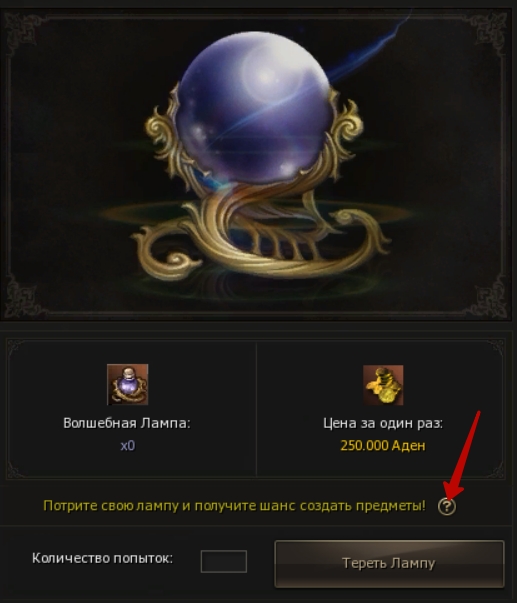Image resolution: width=517 pixels, height=603 pixels.
Task: Click top-left ornamental corner of banner
Action: [x=21, y=31]
